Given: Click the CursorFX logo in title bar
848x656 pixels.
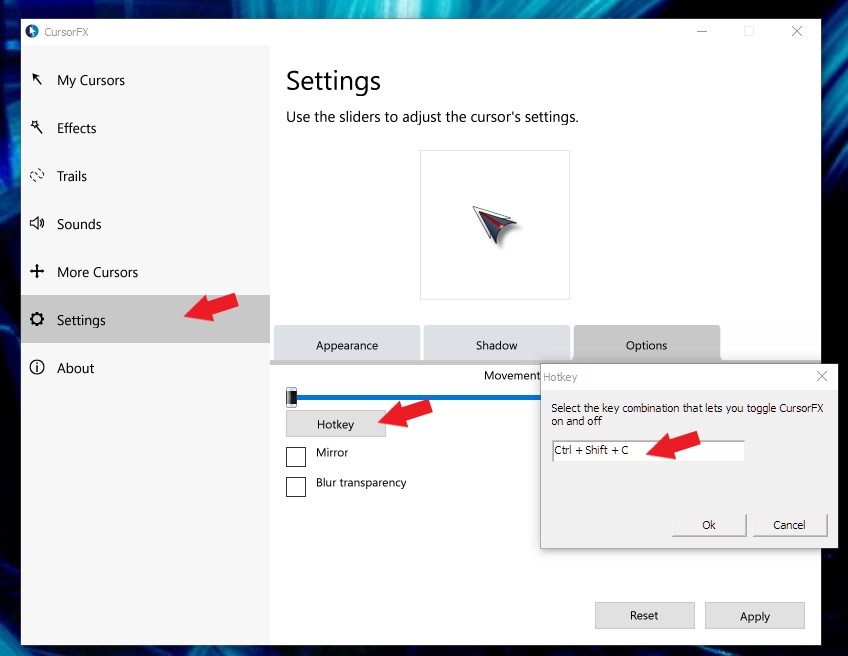Looking at the screenshot, I should click(32, 31).
